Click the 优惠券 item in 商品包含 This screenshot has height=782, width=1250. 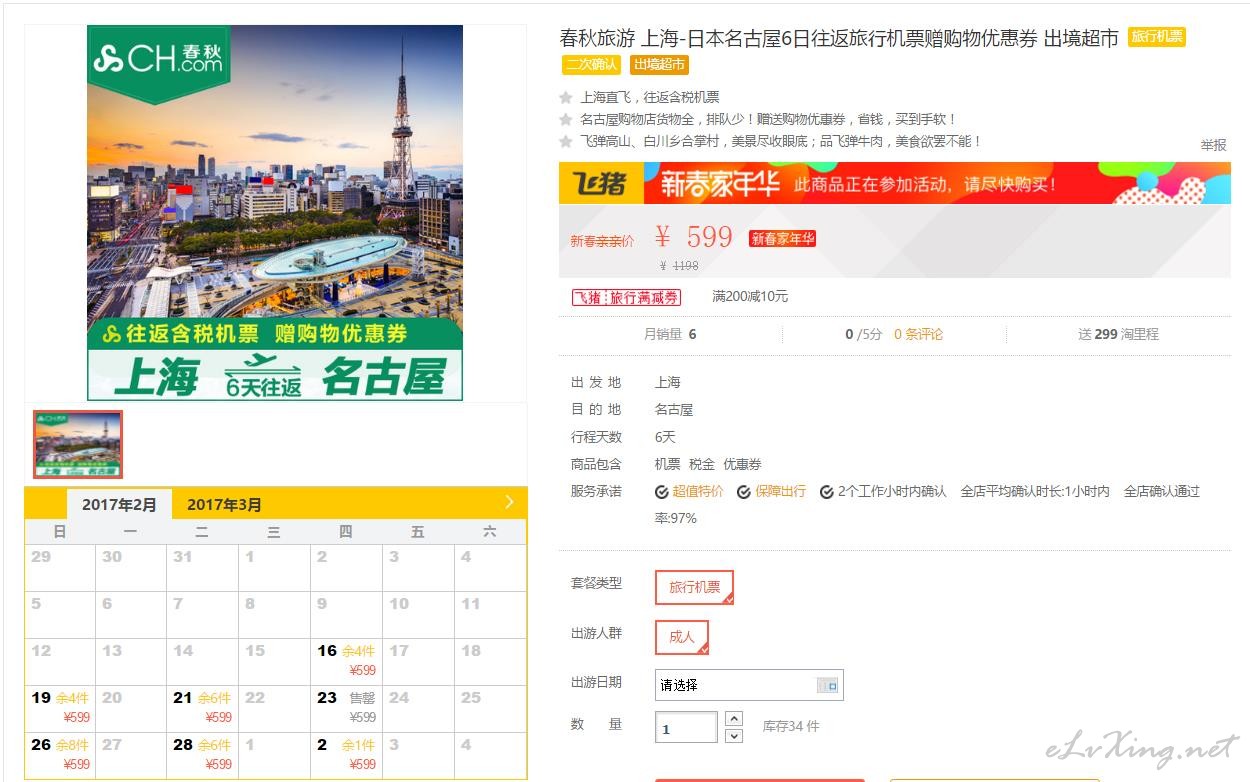point(742,464)
